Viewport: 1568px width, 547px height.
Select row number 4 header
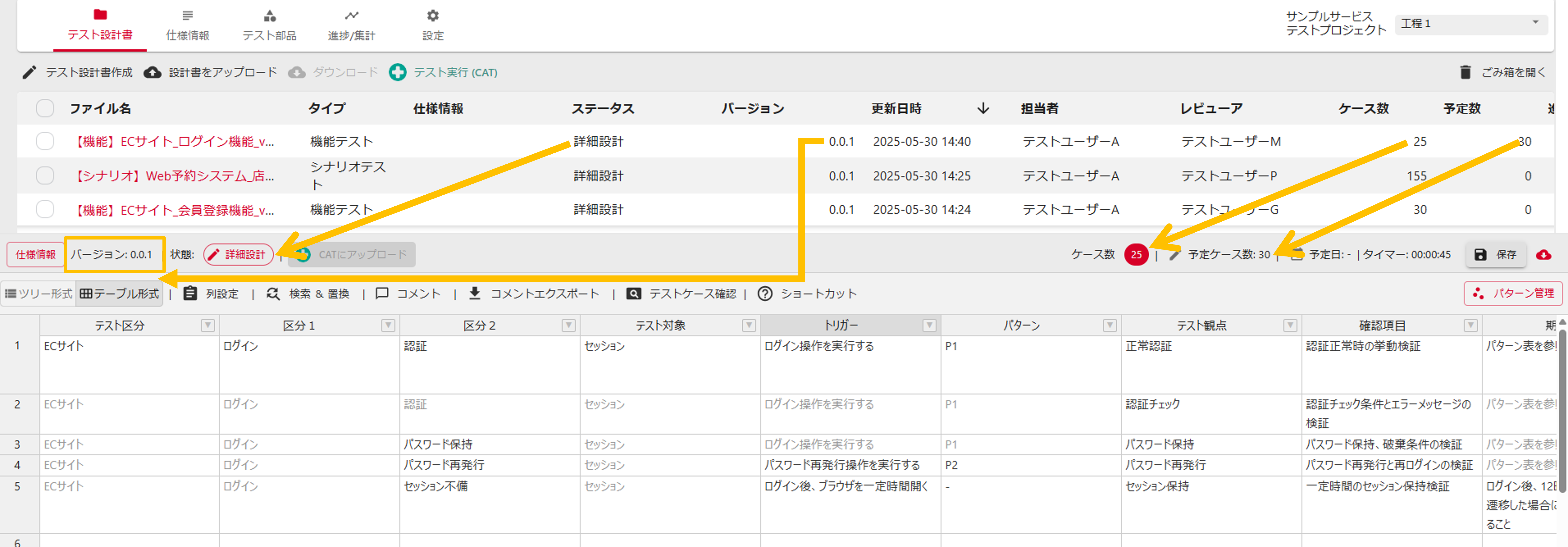click(20, 465)
